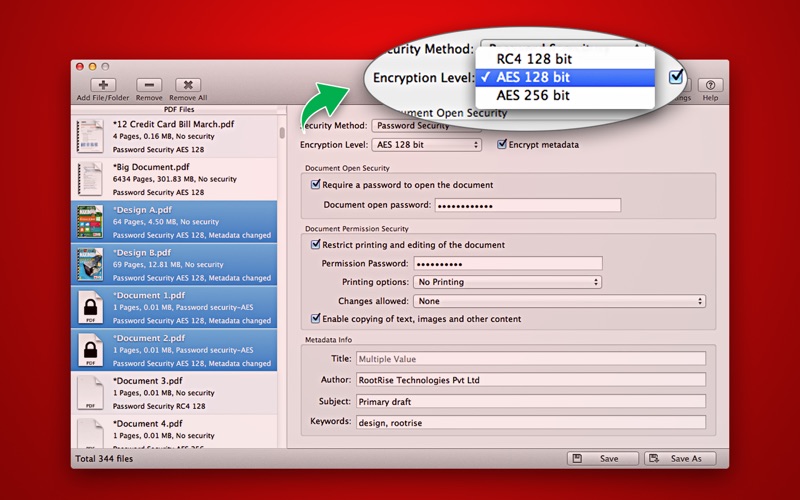800x500 pixels.
Task: Click the padlock icon for Document 1.pdf
Action: [91, 308]
